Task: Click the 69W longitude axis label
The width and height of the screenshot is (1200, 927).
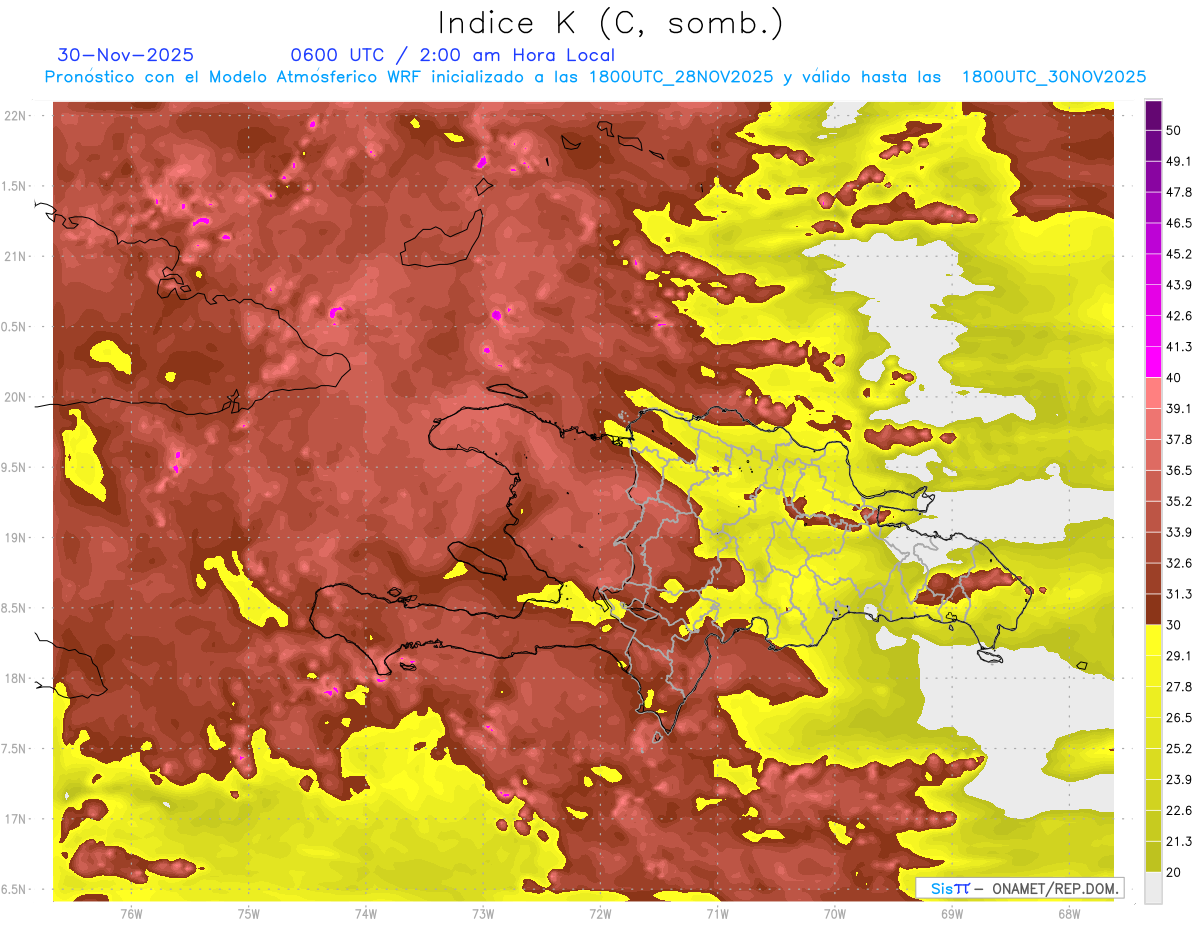Action: point(951,914)
